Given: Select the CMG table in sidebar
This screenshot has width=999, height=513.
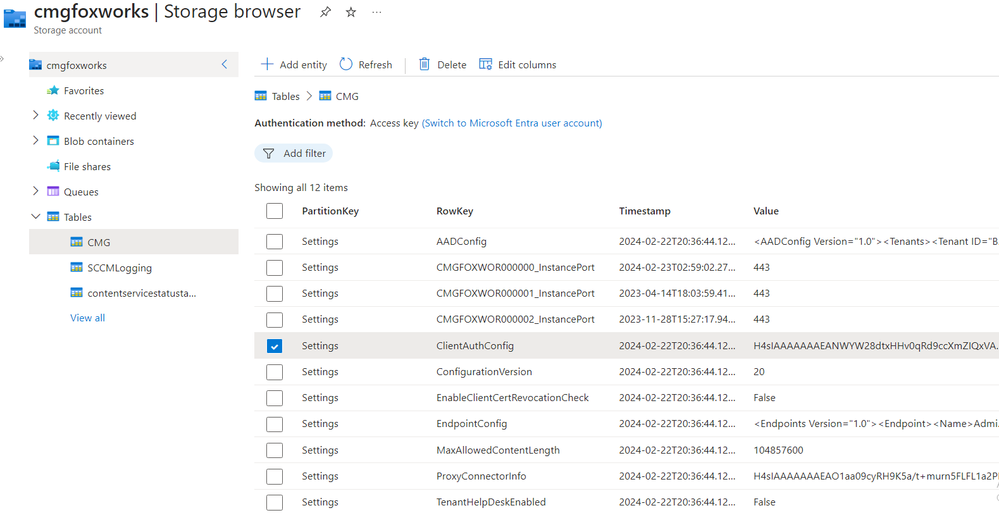Looking at the screenshot, I should pyautogui.click(x=134, y=242).
